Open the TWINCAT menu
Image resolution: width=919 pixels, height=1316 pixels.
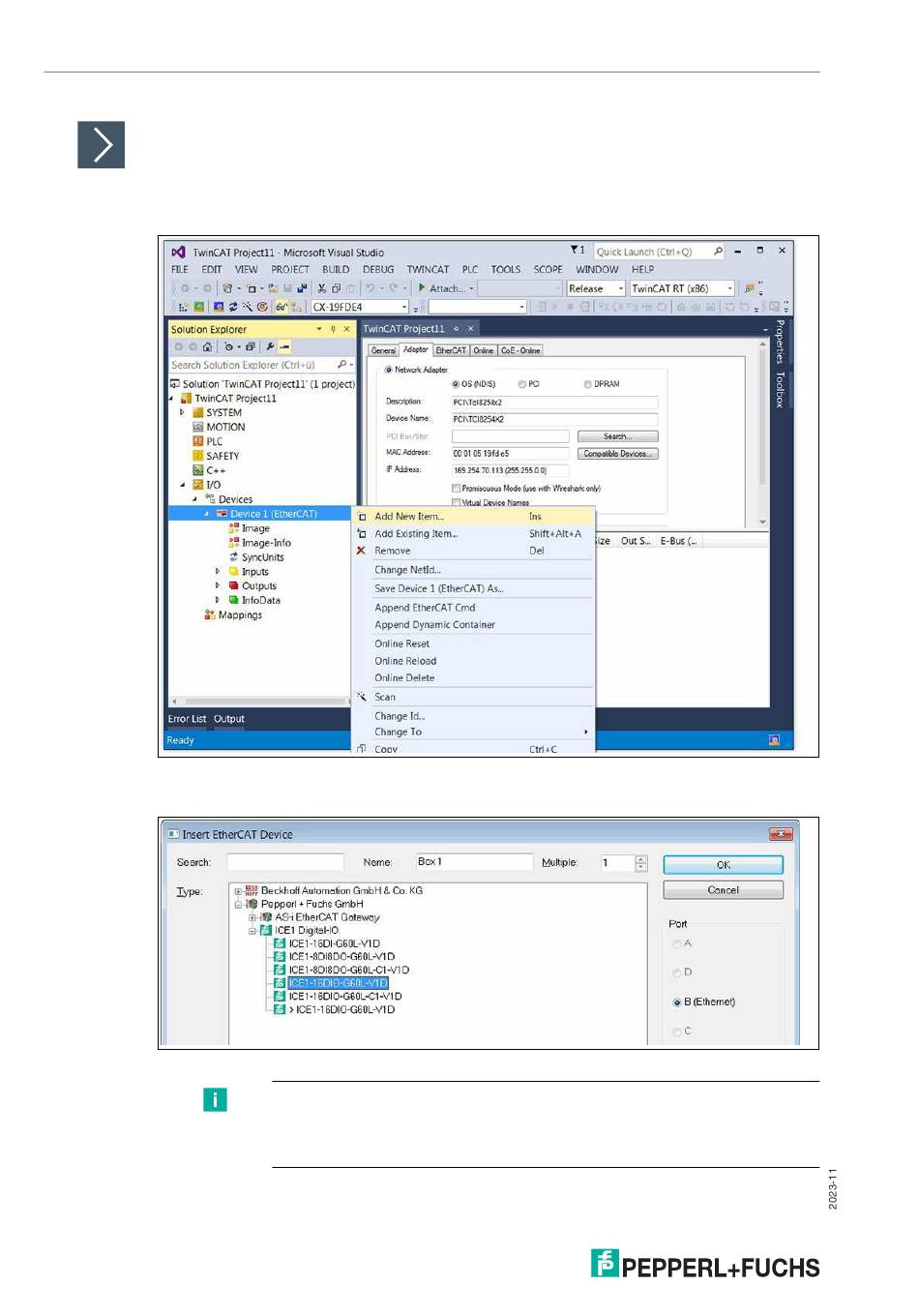pos(428,270)
